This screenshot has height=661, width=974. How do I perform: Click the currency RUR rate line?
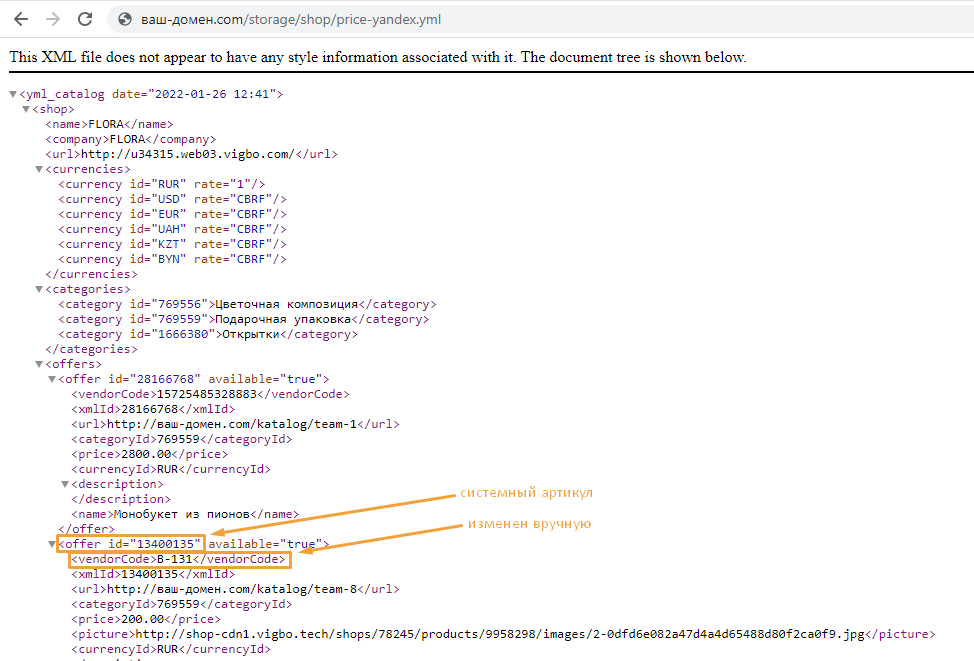[161, 184]
